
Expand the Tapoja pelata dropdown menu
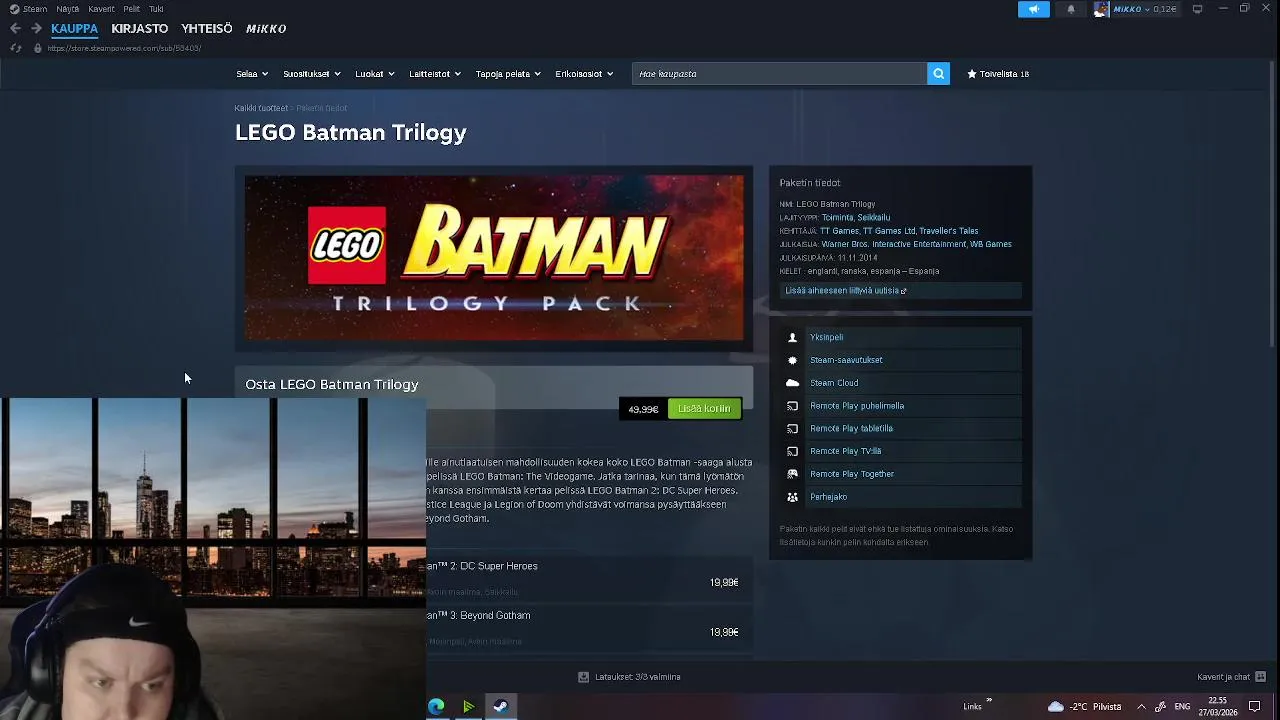point(508,74)
